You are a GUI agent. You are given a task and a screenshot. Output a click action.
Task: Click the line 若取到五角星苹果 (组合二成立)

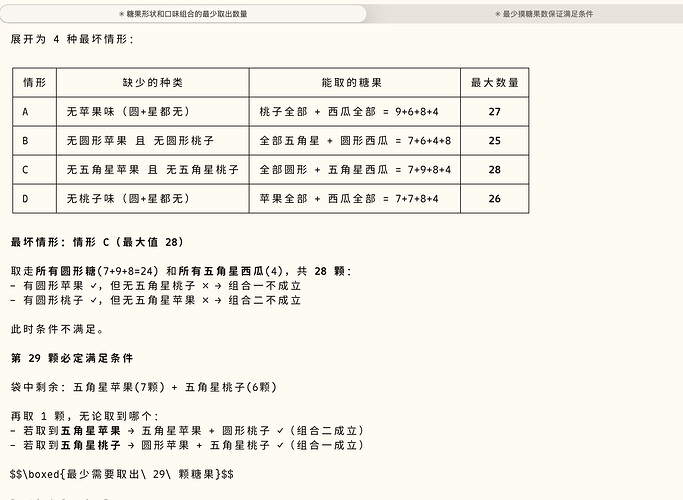click(x=187, y=431)
